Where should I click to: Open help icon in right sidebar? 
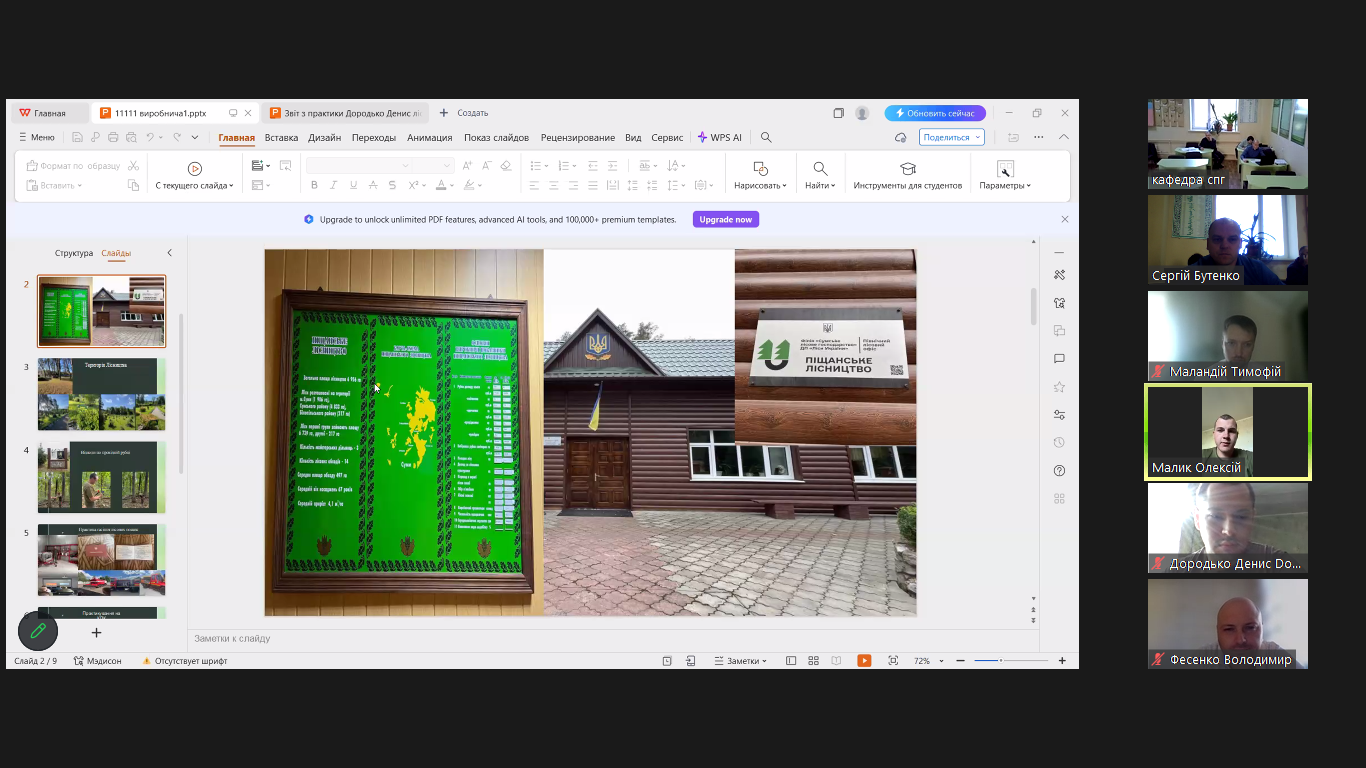[x=1059, y=471]
